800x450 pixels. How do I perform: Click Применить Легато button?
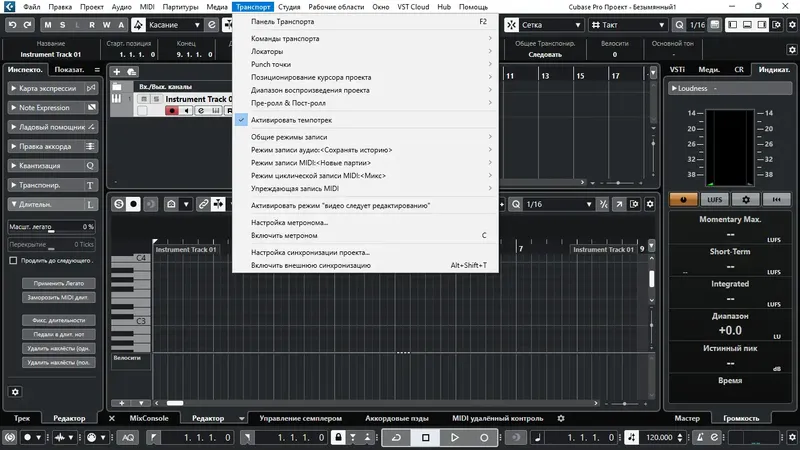point(59,283)
